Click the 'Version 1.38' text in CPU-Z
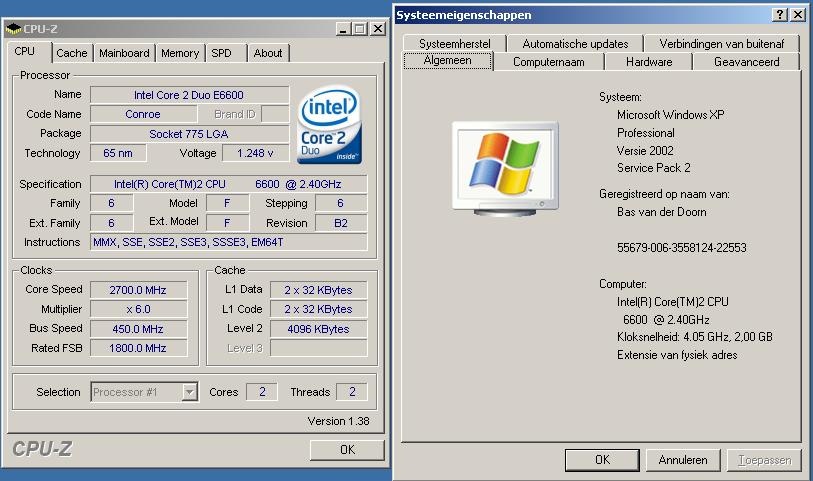Image resolution: width=813 pixels, height=481 pixels. coord(339,421)
